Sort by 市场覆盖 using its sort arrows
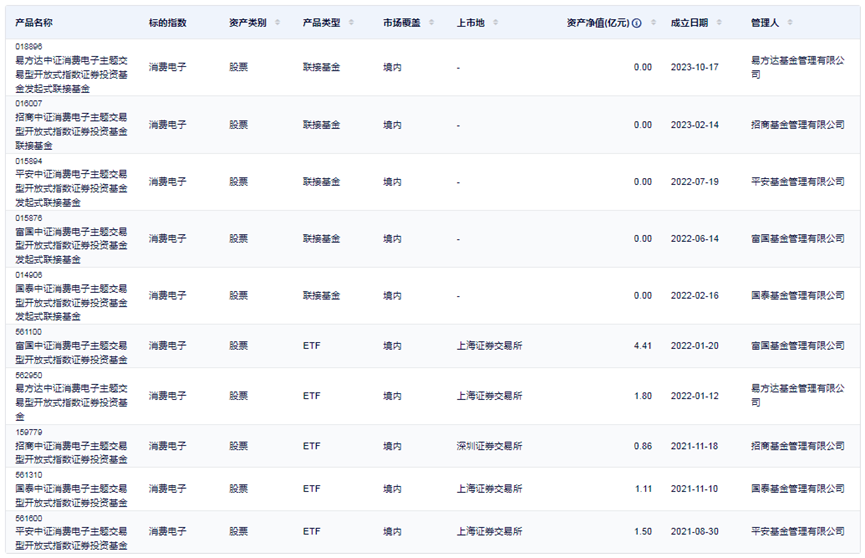This screenshot has width=865, height=558. pos(431,23)
